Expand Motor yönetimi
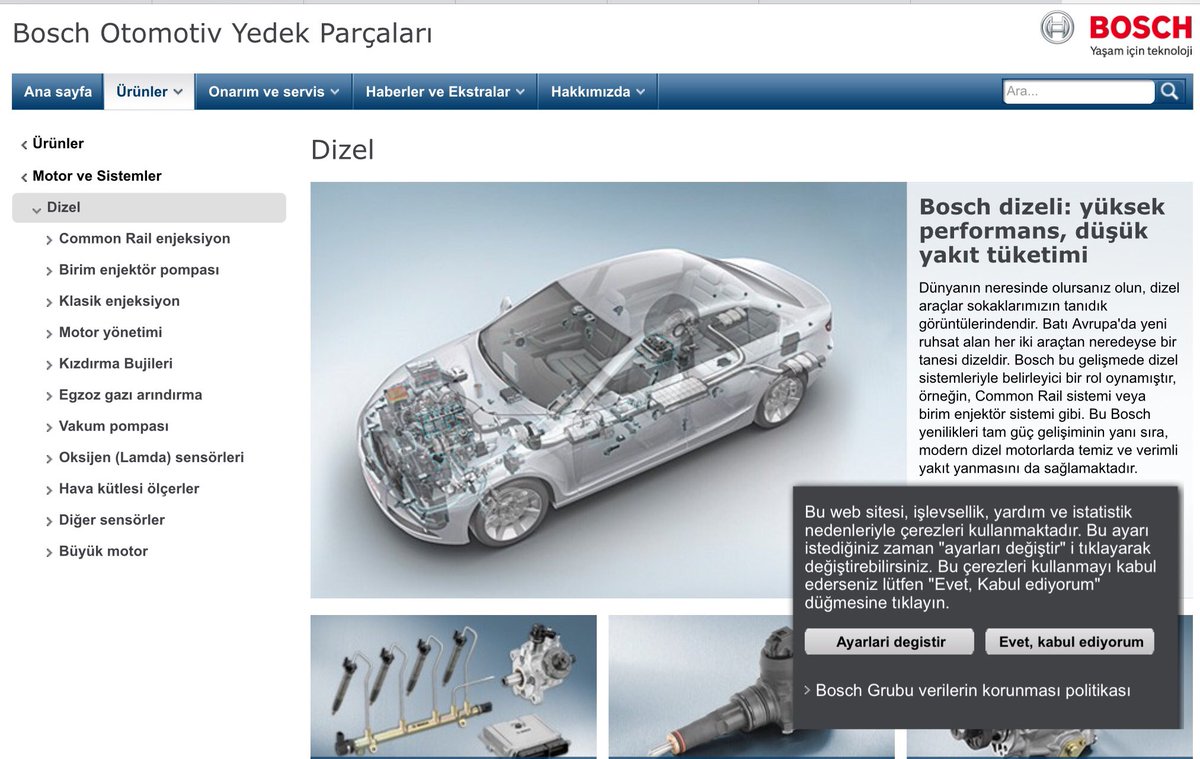Screen dimensions: 1200x759 [110, 332]
